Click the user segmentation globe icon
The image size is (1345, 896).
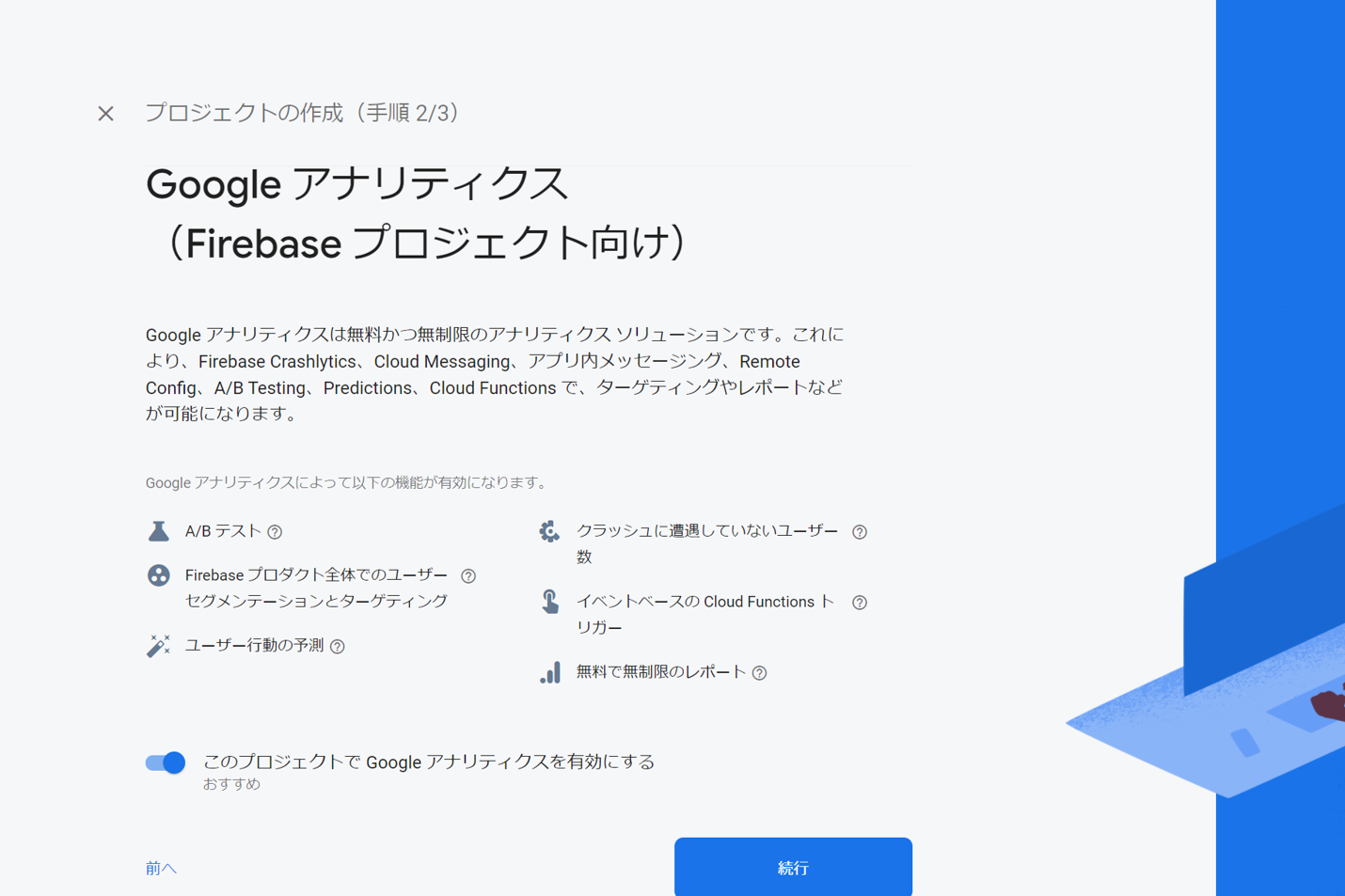(158, 574)
